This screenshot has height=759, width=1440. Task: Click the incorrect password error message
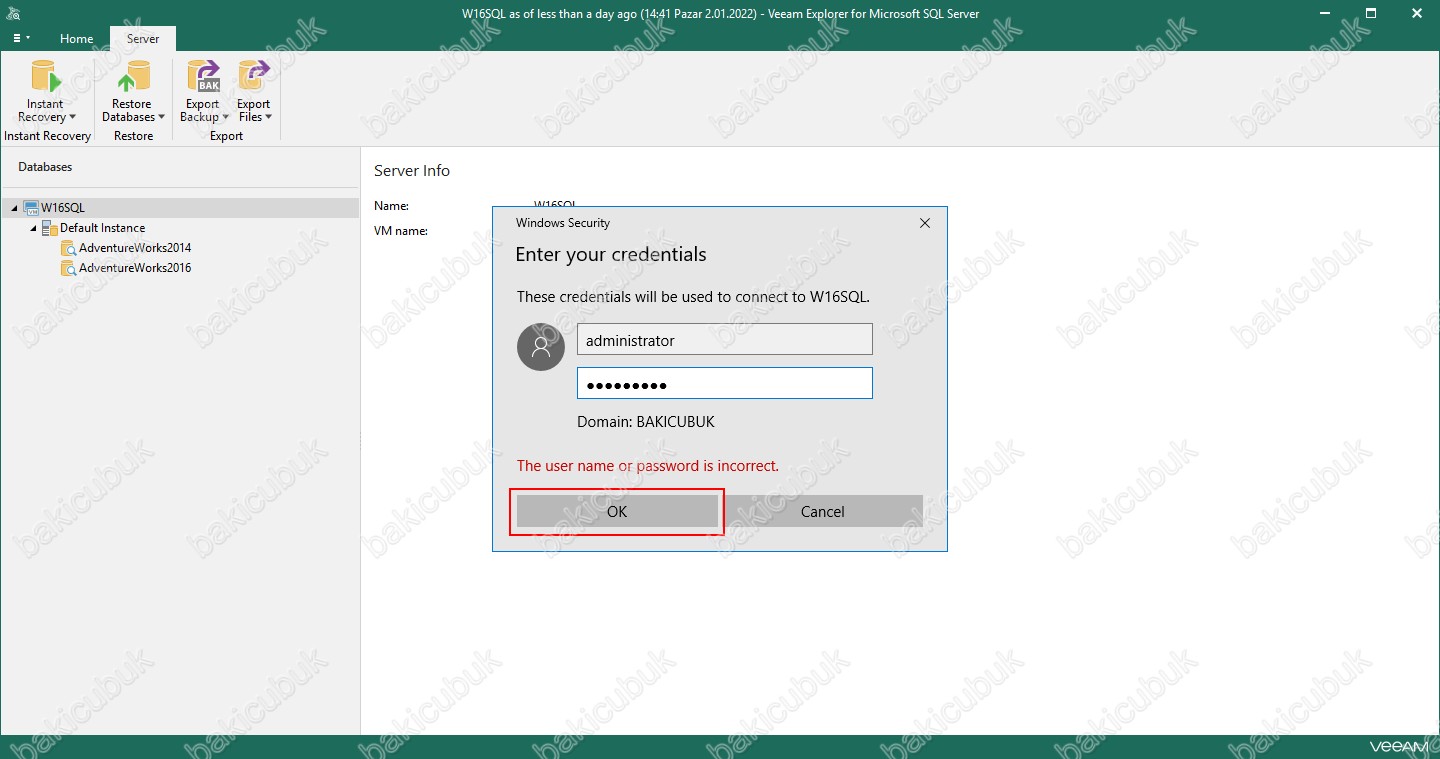pos(648,466)
